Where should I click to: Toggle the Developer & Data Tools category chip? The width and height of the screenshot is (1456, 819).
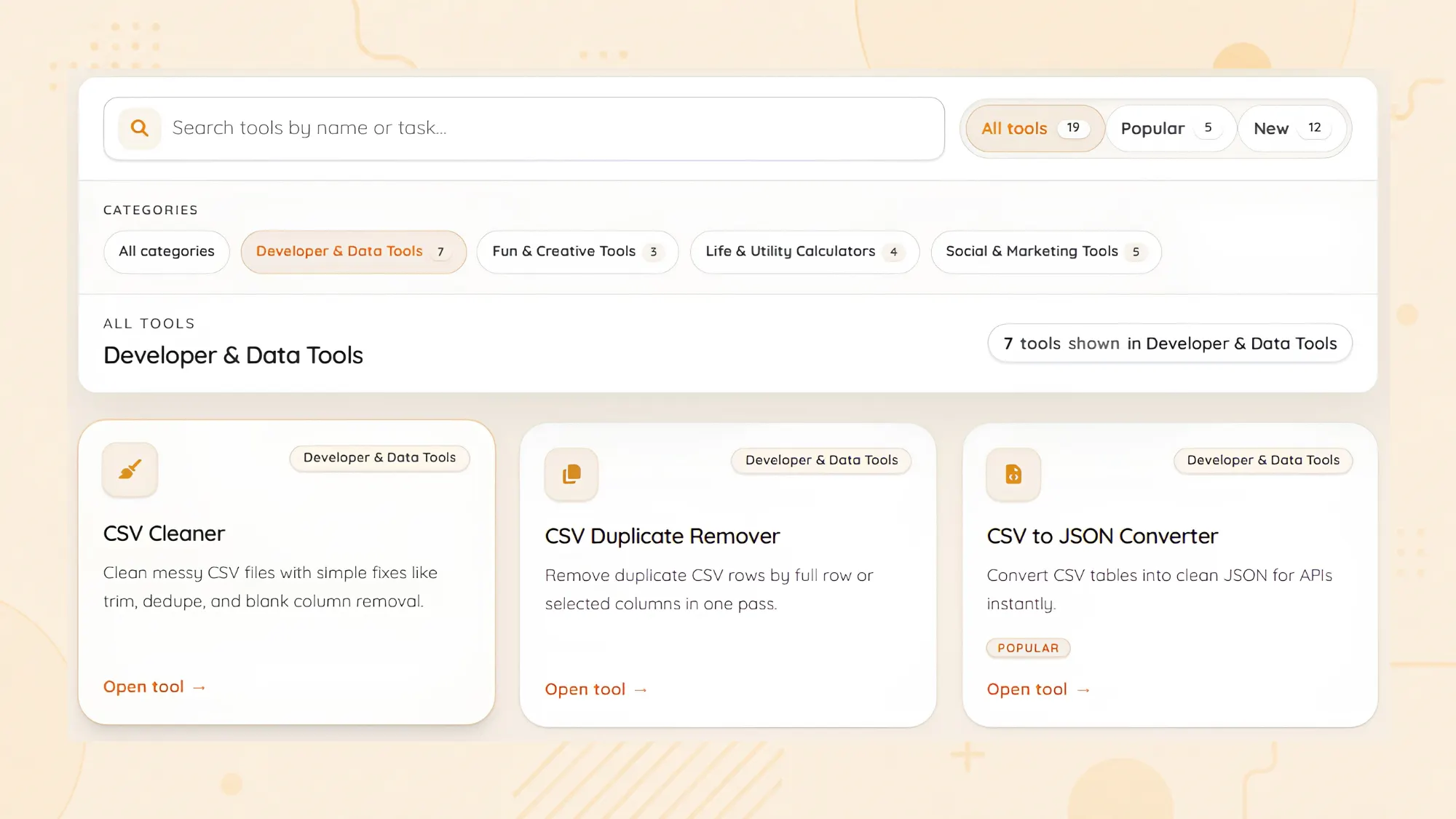tap(354, 252)
